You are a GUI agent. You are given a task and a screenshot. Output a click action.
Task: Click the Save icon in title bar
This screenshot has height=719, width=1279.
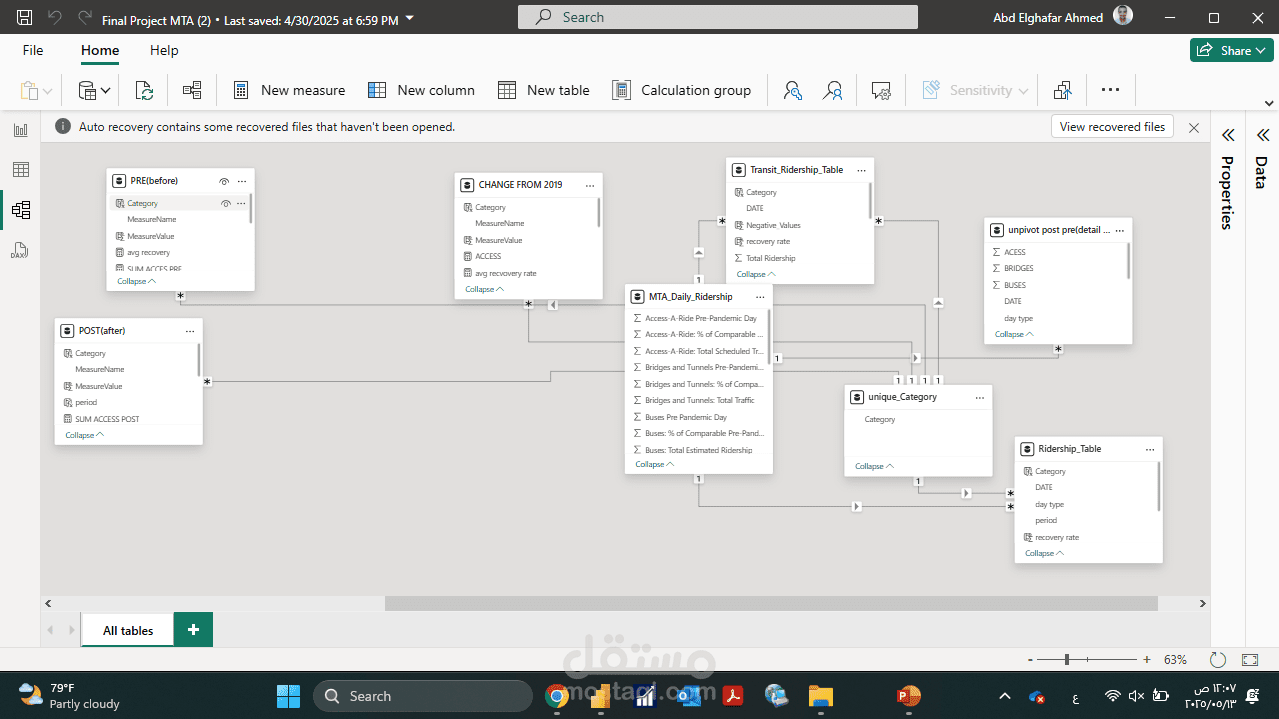pyautogui.click(x=25, y=18)
